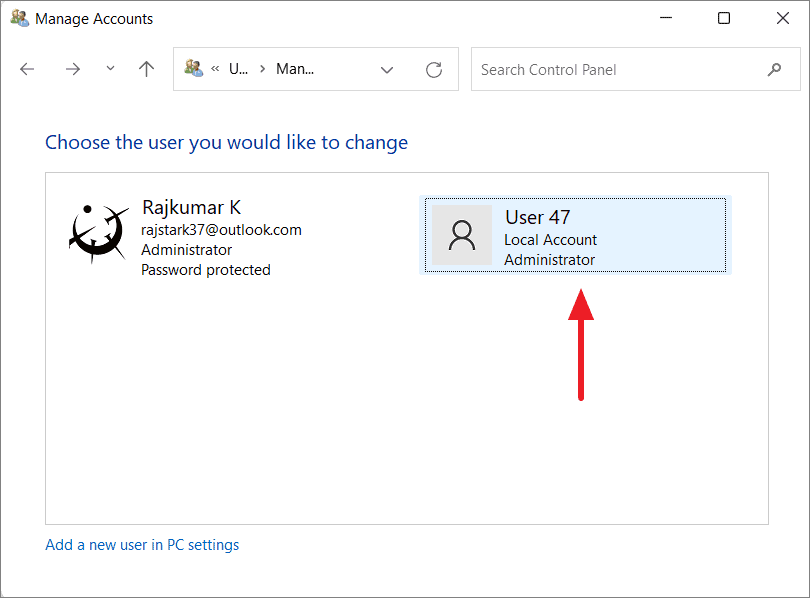
Task: Refresh the Manage Accounts page
Action: (433, 69)
